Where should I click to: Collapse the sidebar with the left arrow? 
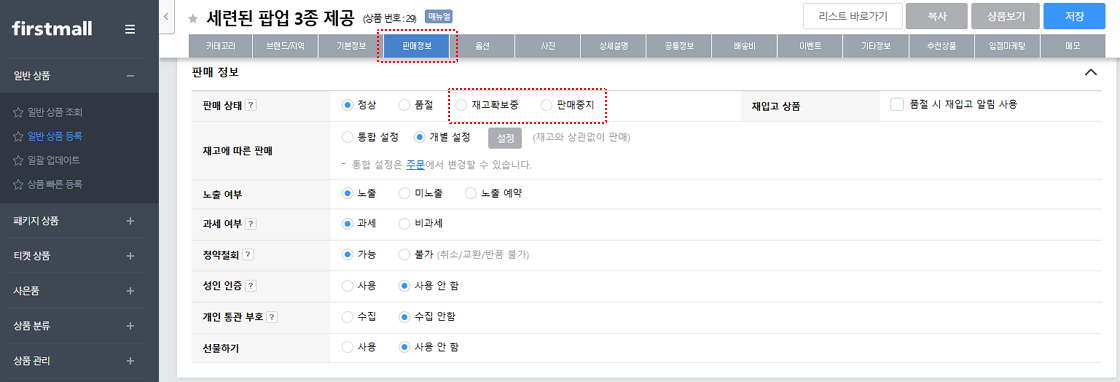[166, 16]
